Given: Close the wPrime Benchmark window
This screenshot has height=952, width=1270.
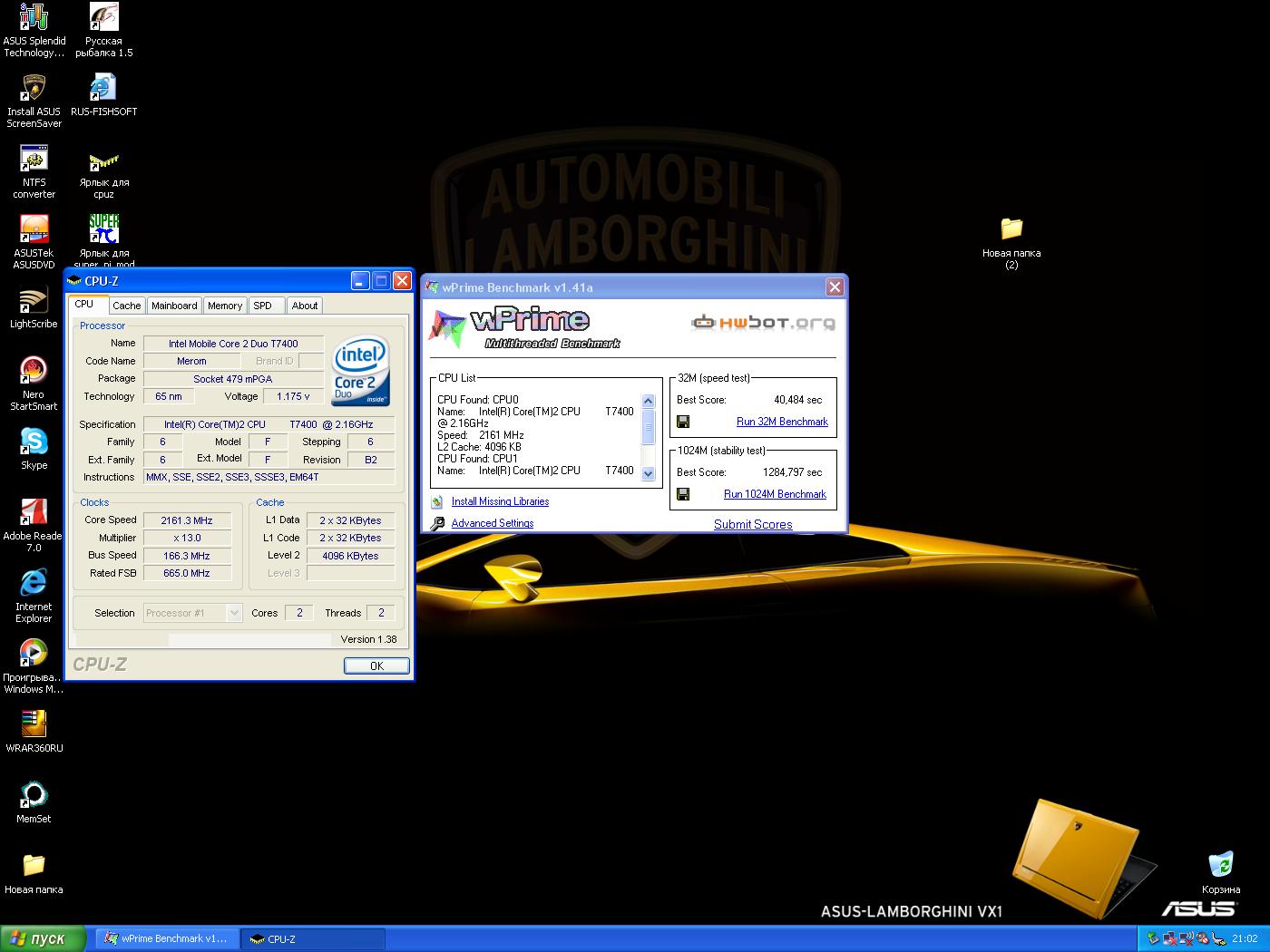Looking at the screenshot, I should click(x=835, y=287).
